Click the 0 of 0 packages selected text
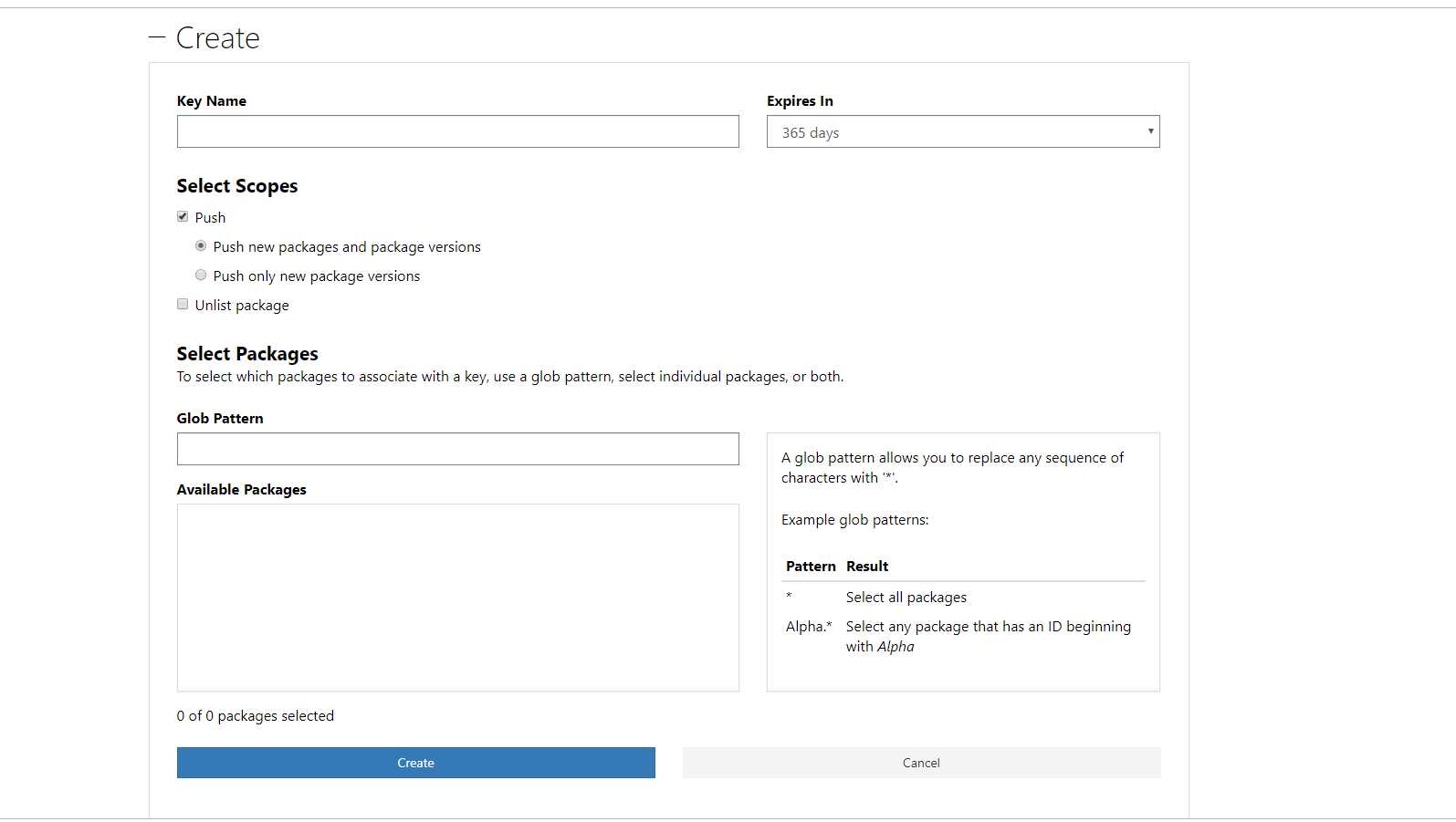The image size is (1456, 822). click(x=256, y=715)
